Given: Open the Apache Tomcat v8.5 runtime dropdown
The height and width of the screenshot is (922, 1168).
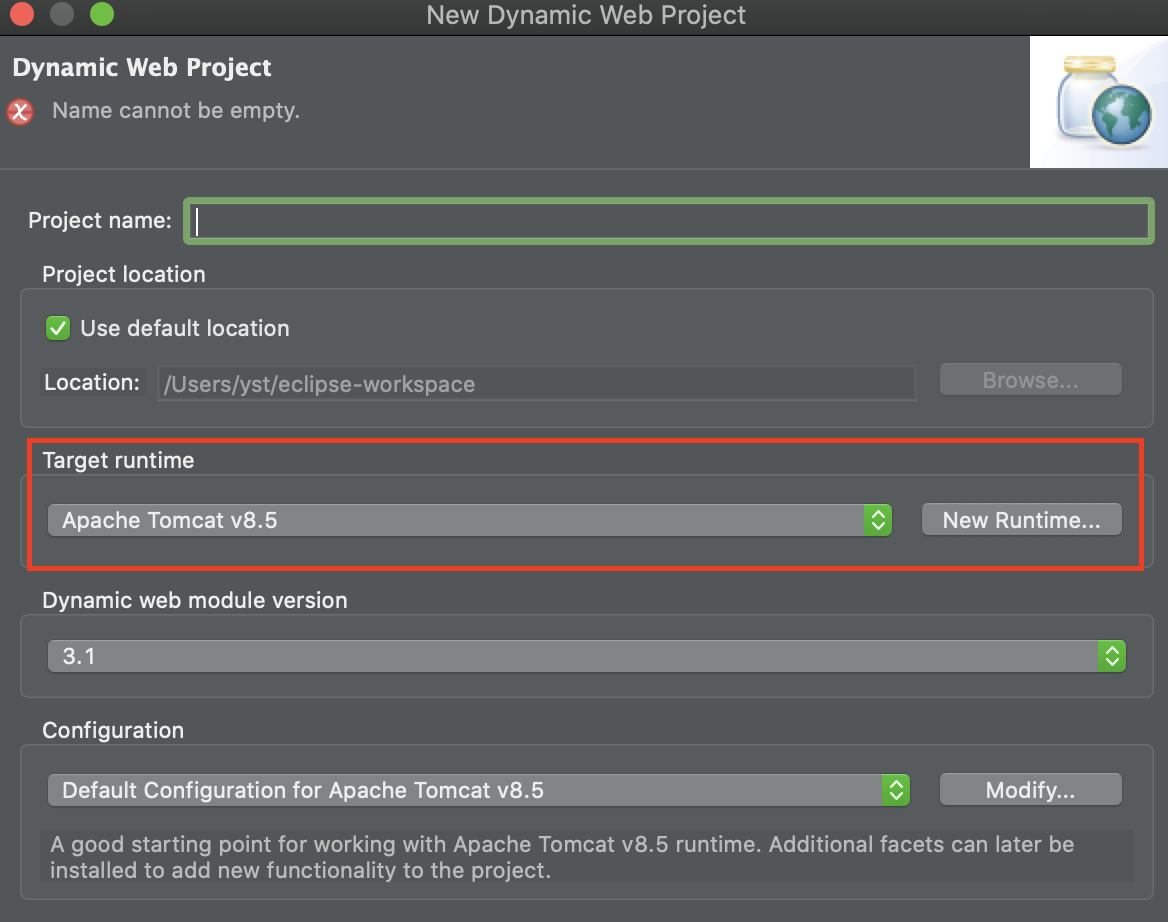Looking at the screenshot, I should click(x=469, y=520).
